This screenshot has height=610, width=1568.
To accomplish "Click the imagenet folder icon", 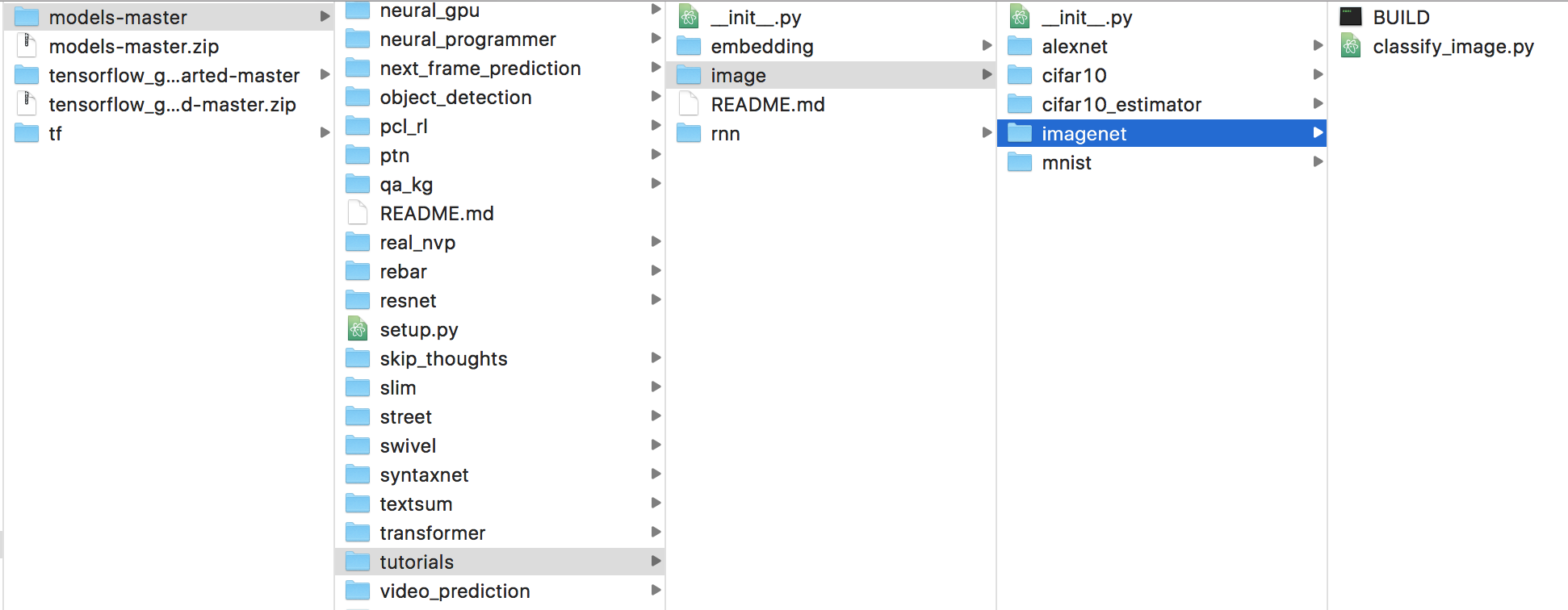I will (1020, 133).
